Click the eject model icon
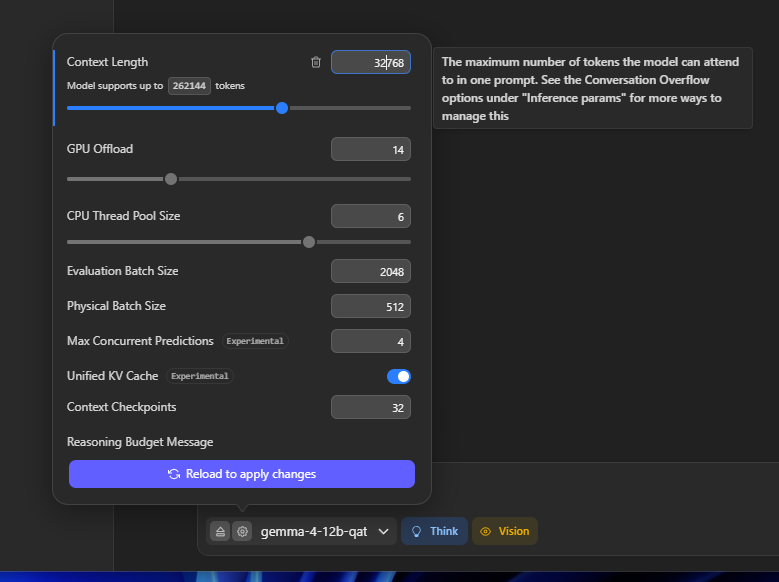Image resolution: width=779 pixels, height=582 pixels. point(220,531)
